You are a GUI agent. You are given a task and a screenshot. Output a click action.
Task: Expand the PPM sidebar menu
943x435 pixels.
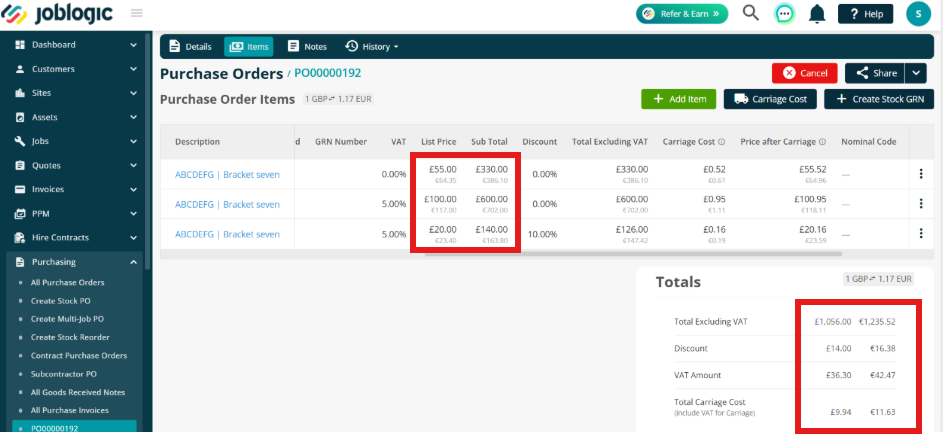[76, 214]
